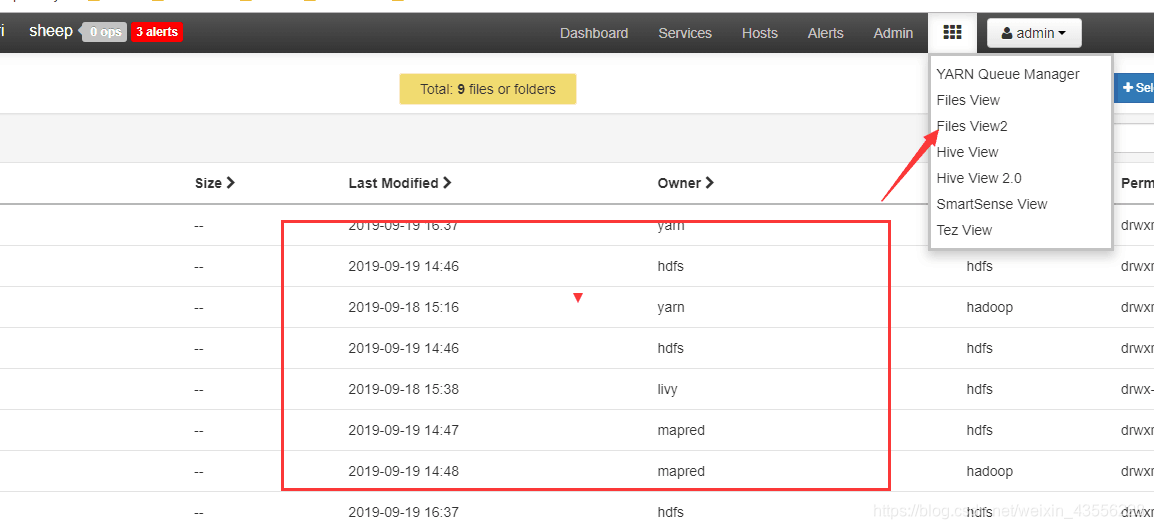
Task: Click the 0 ops badge
Action: pos(104,32)
